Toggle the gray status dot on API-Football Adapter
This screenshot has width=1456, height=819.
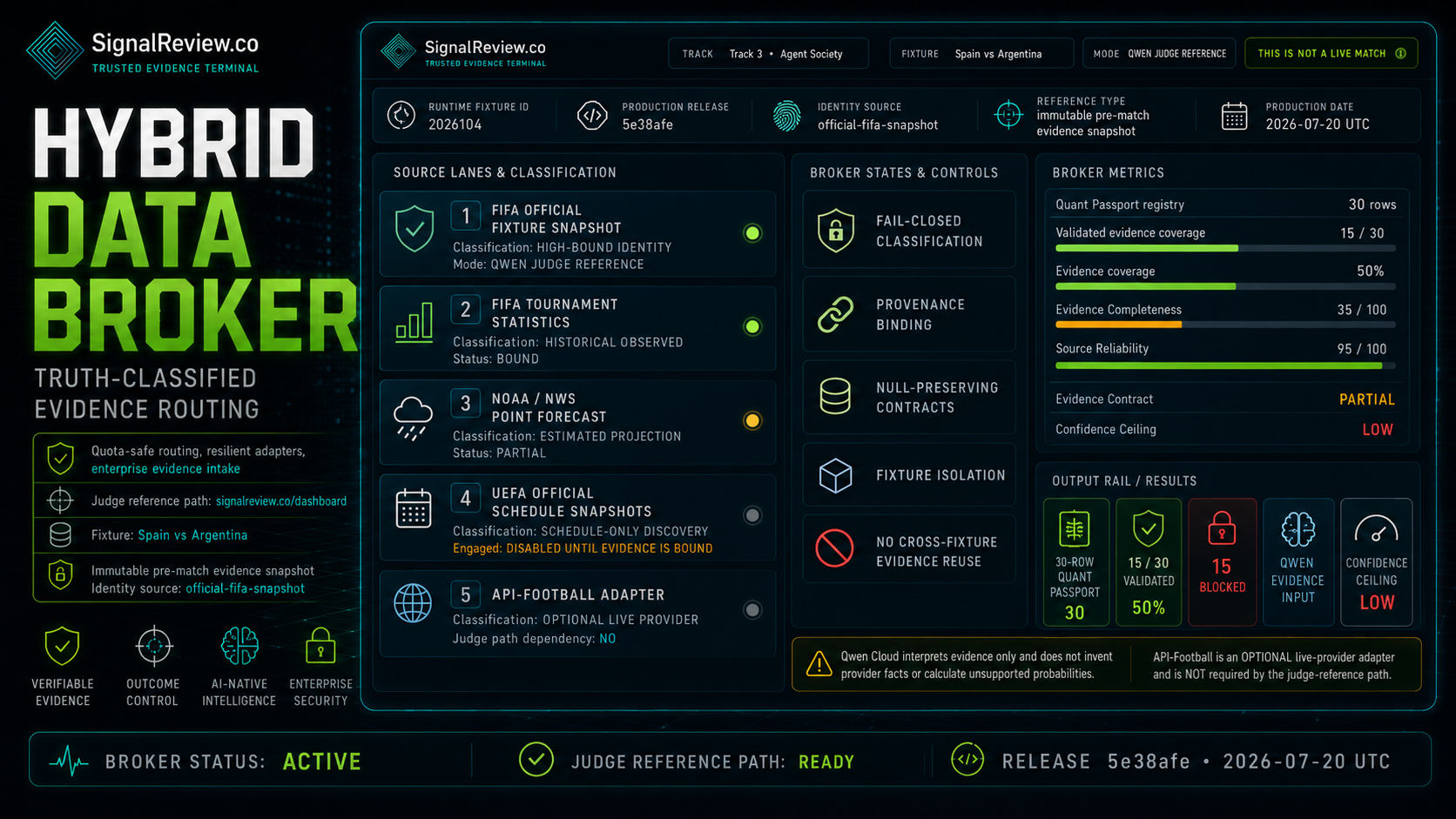coord(752,610)
